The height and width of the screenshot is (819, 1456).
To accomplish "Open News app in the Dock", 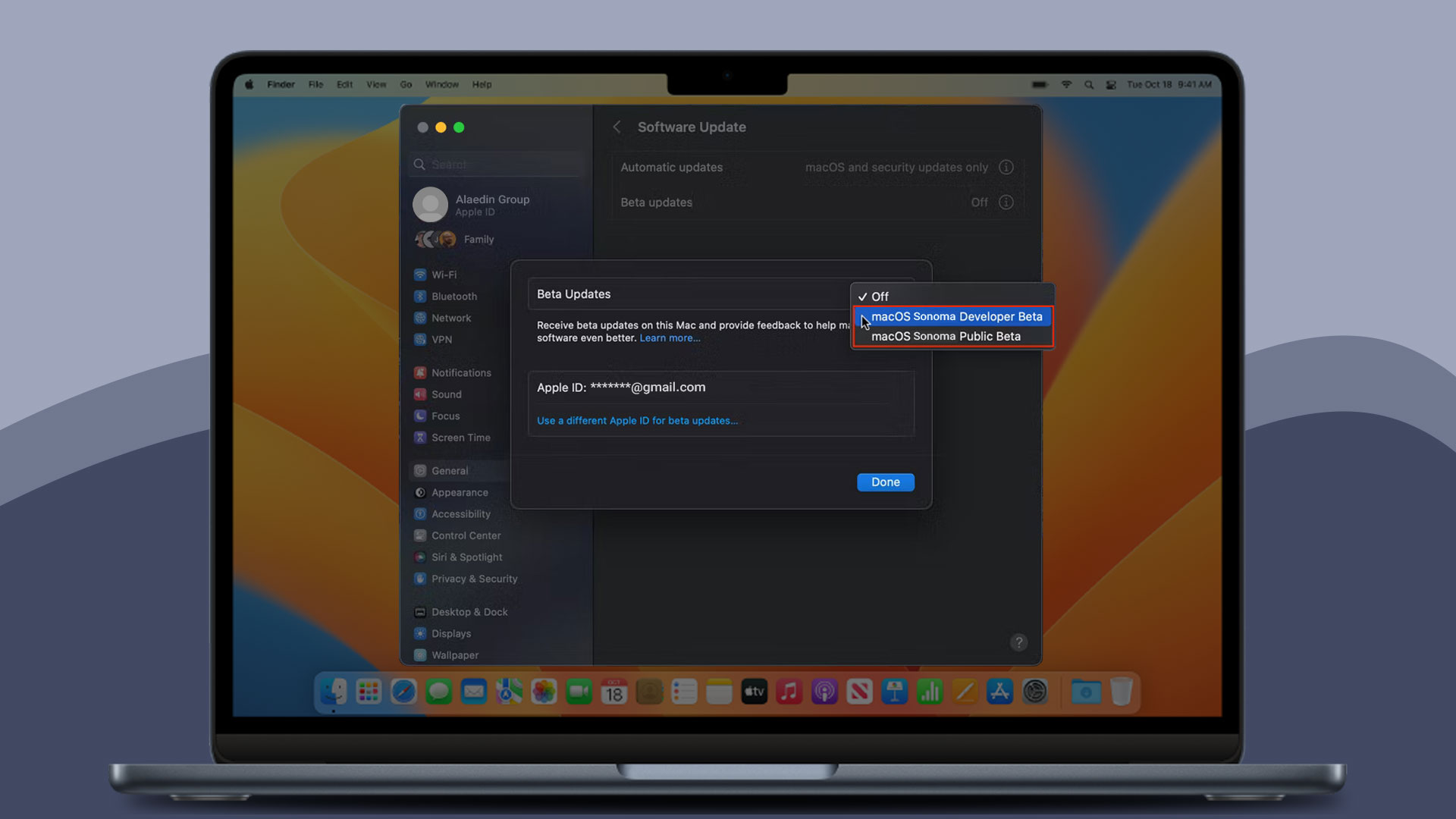I will click(859, 692).
